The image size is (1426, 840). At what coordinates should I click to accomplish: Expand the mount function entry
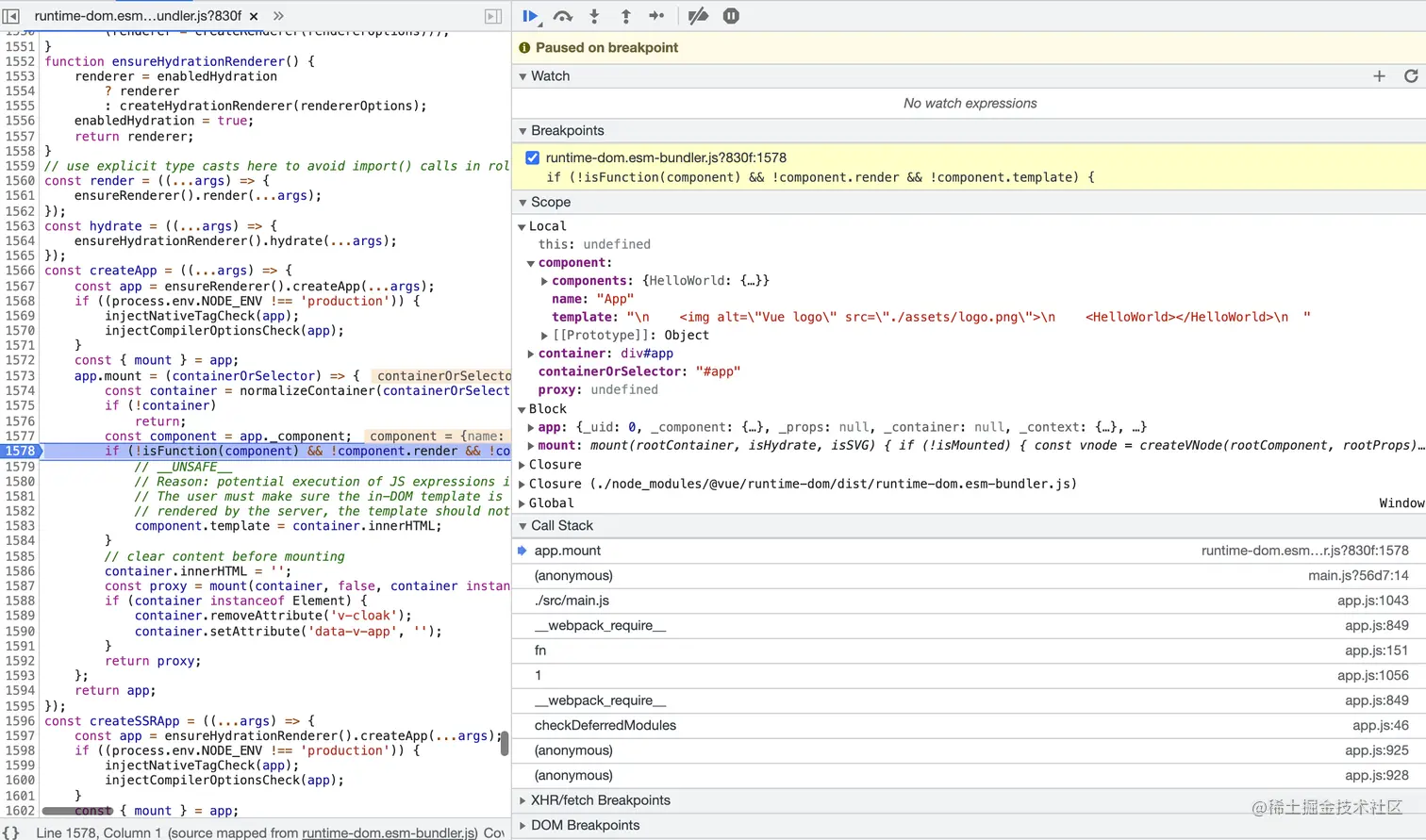click(x=531, y=446)
